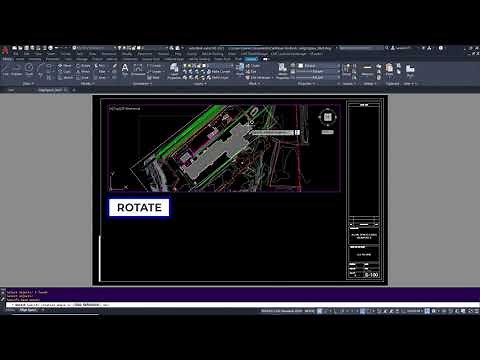Image resolution: width=480 pixels, height=360 pixels.
Task: Activate the Scale command
Action: [x=83, y=78]
